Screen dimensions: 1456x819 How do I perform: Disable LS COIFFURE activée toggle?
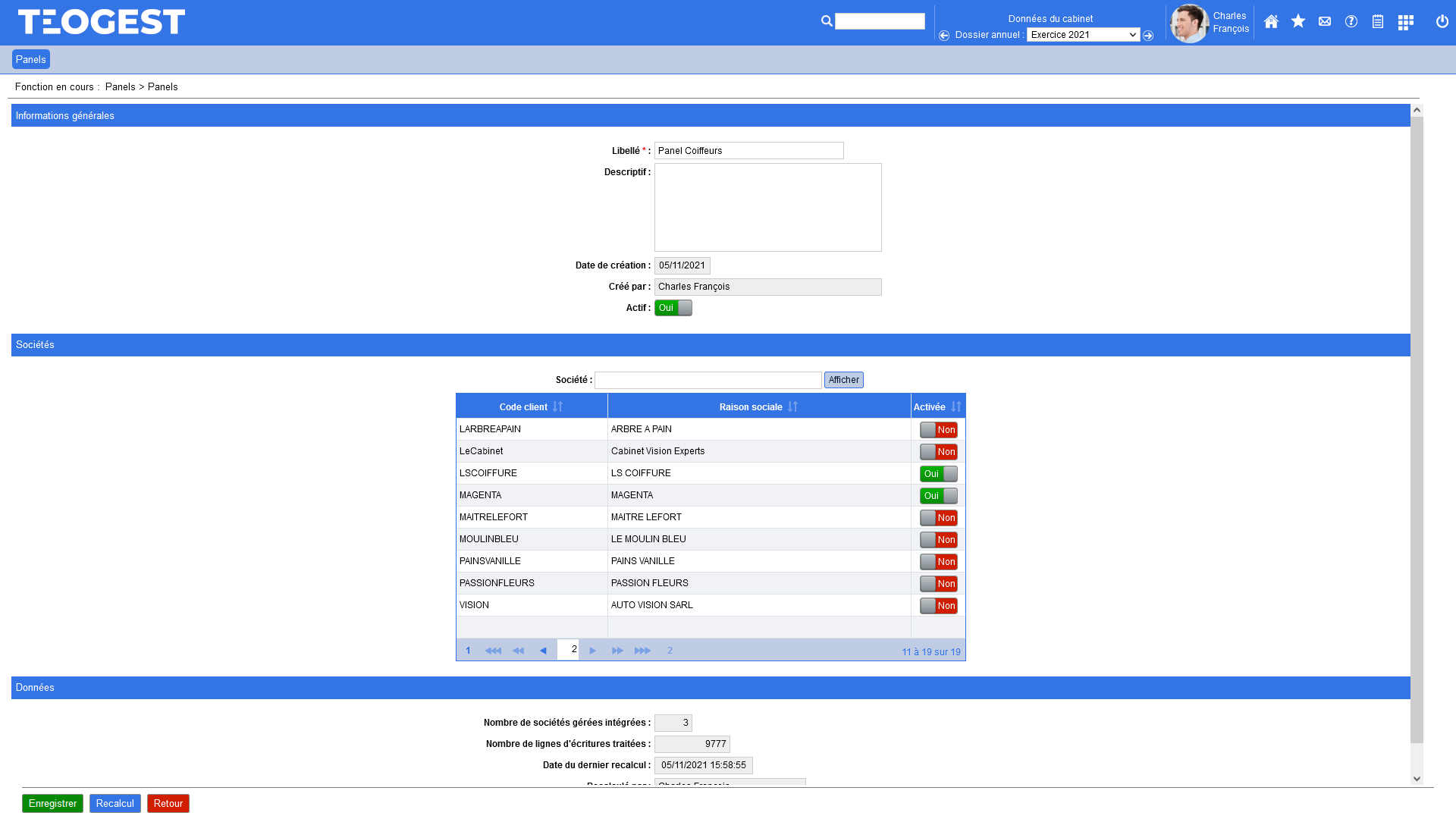[x=938, y=474]
